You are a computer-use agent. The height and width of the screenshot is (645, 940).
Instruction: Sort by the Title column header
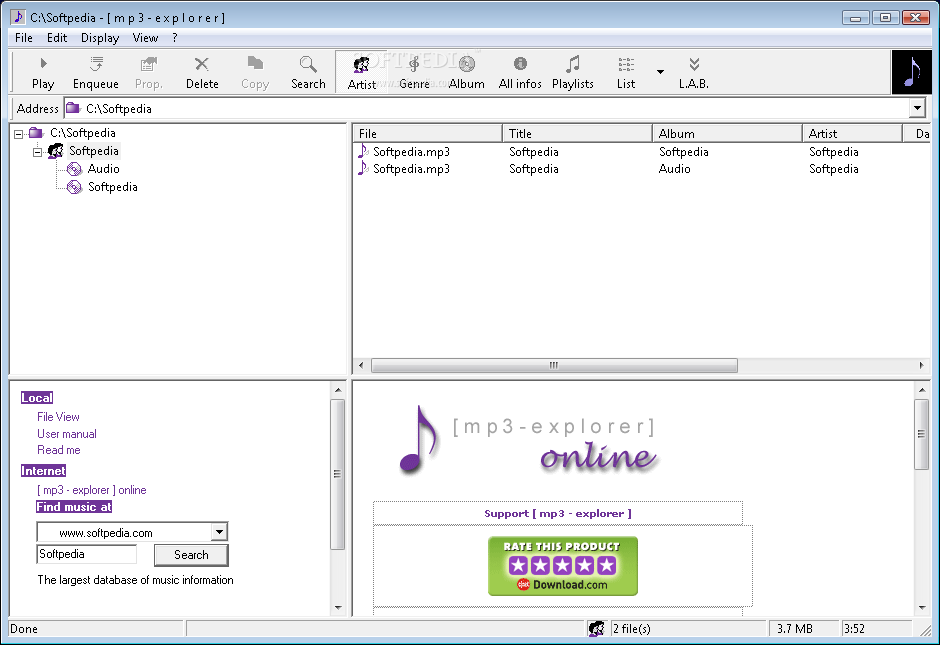coord(577,134)
